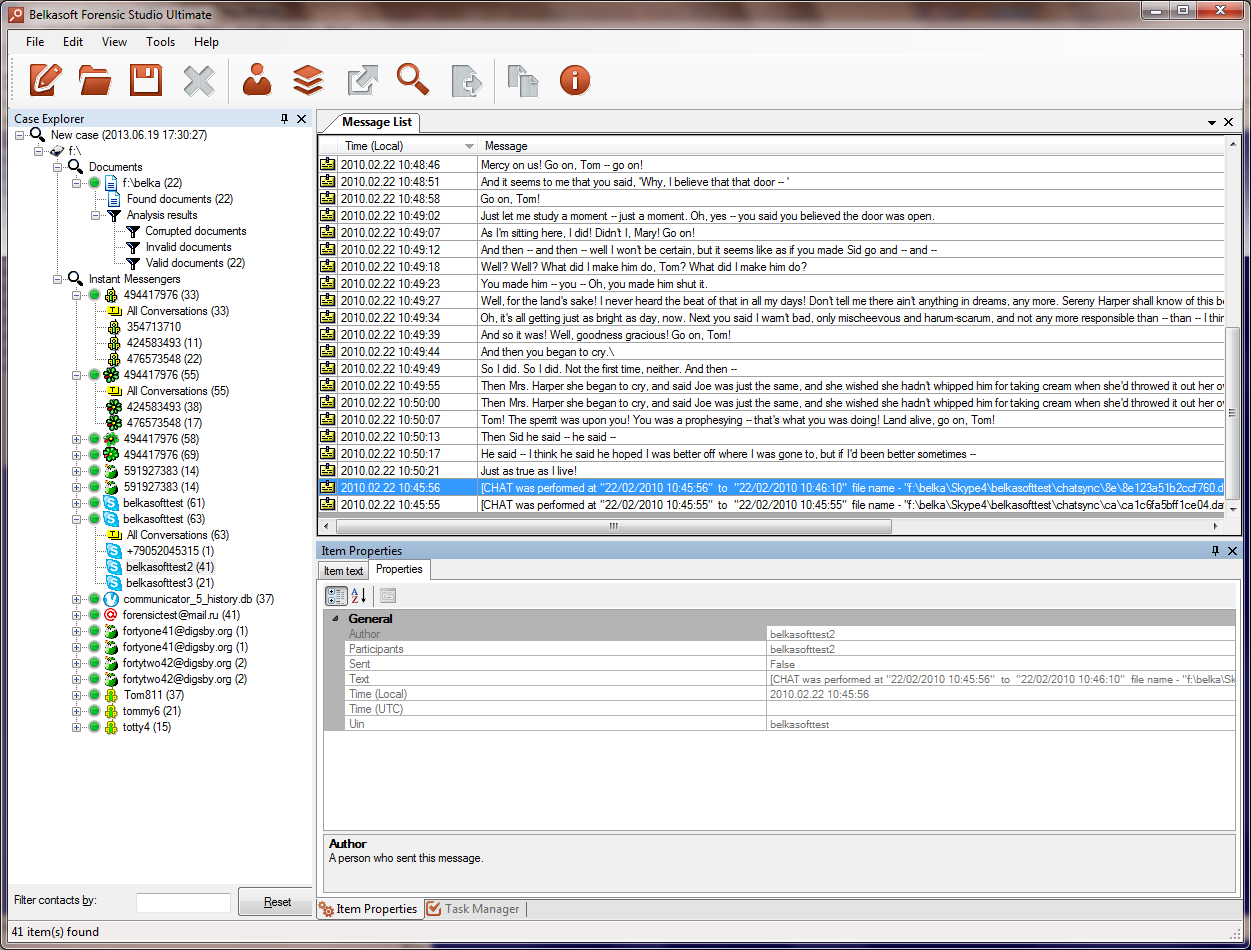This screenshot has width=1251, height=950.
Task: Close the Item Properties panel
Action: [x=1231, y=551]
